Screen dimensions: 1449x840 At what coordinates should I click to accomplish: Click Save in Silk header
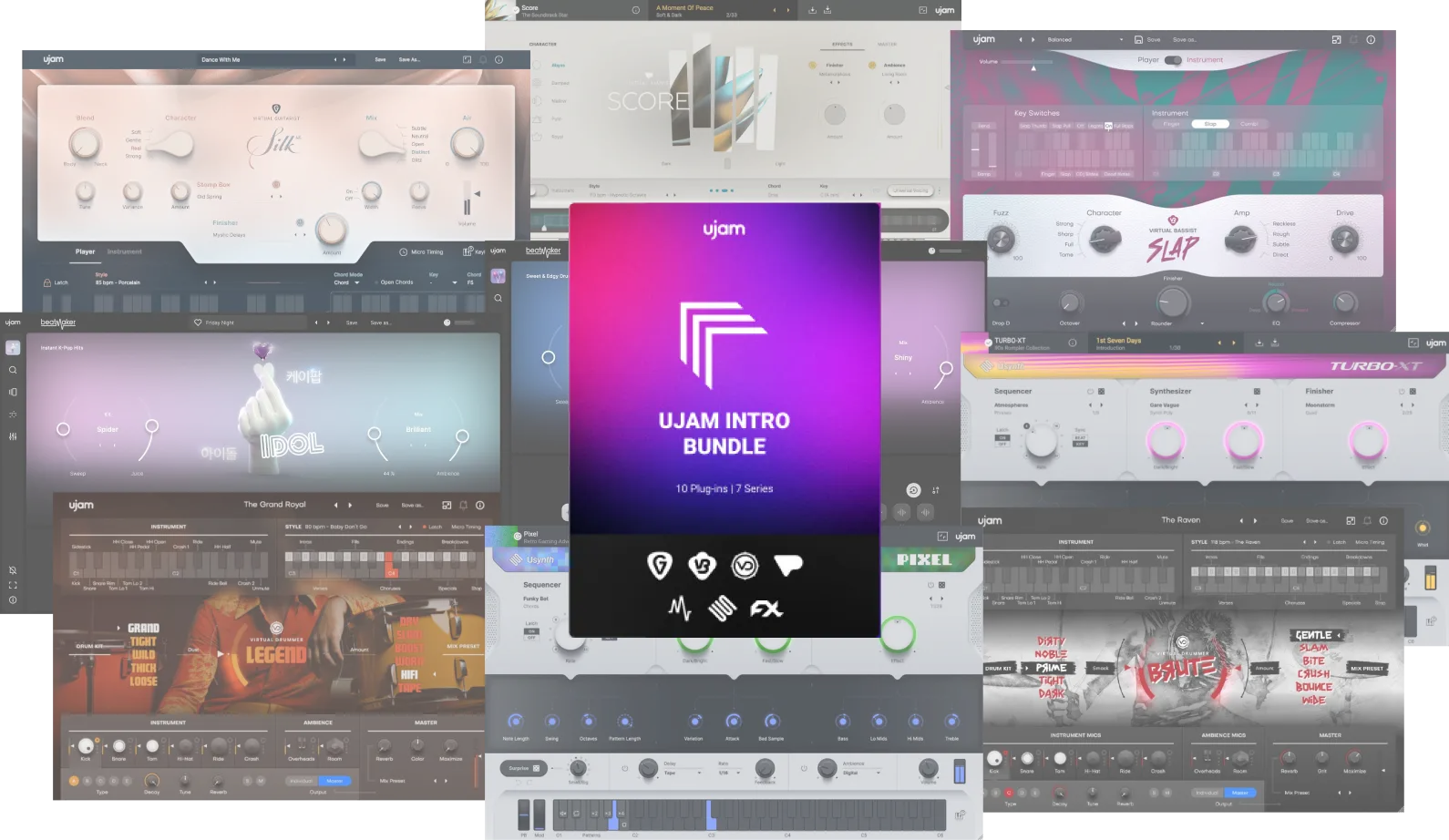pos(380,59)
